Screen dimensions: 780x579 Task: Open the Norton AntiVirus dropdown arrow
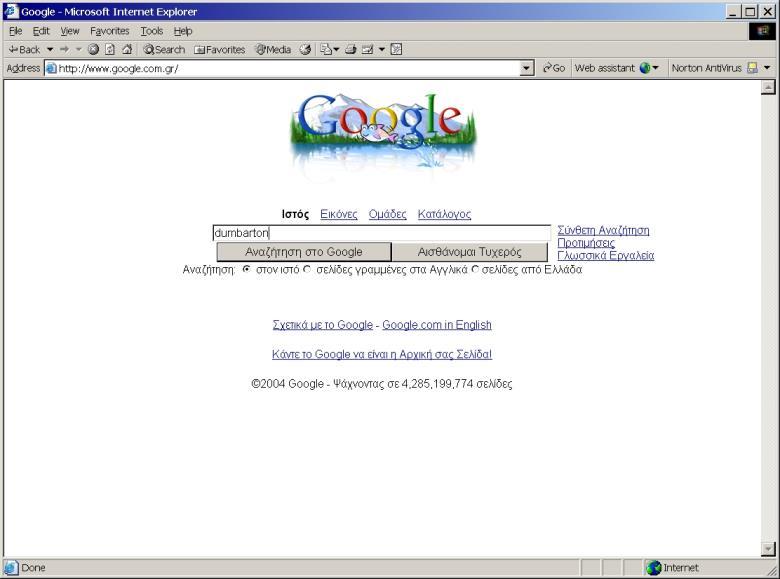pyautogui.click(x=767, y=68)
